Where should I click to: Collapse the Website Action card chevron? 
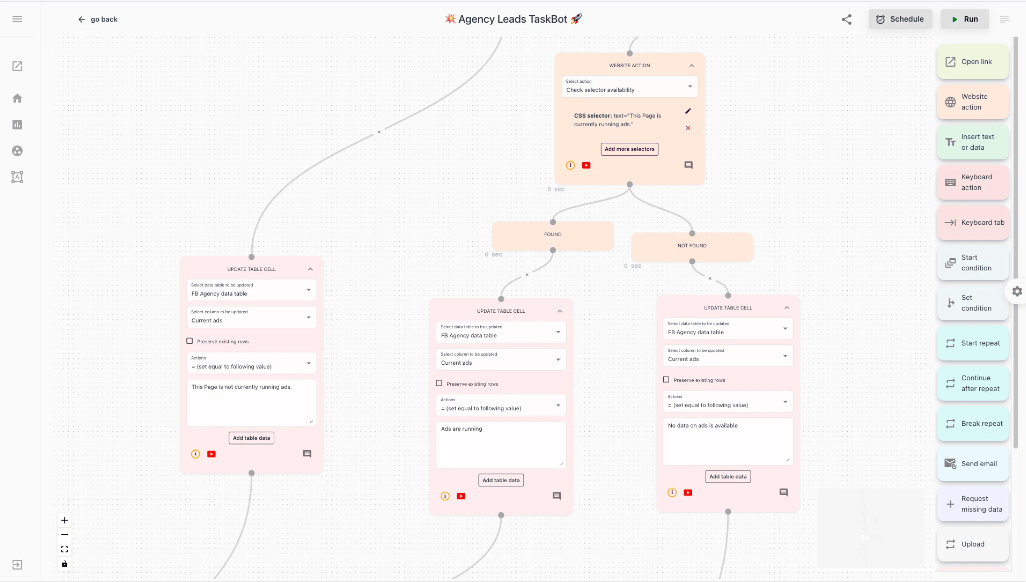click(x=691, y=65)
